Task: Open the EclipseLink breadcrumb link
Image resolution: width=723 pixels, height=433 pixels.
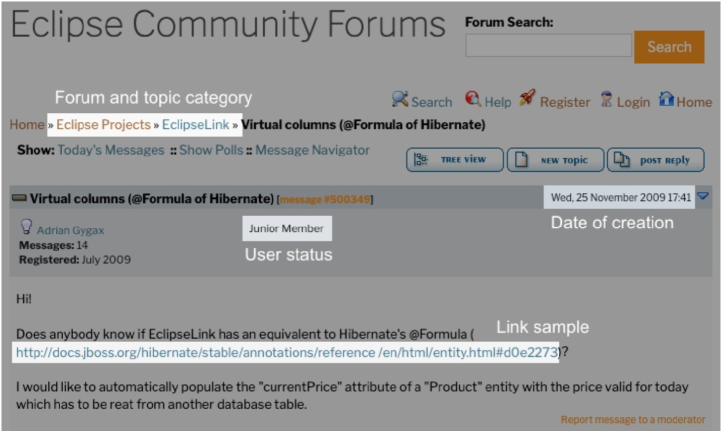Action: tap(195, 125)
